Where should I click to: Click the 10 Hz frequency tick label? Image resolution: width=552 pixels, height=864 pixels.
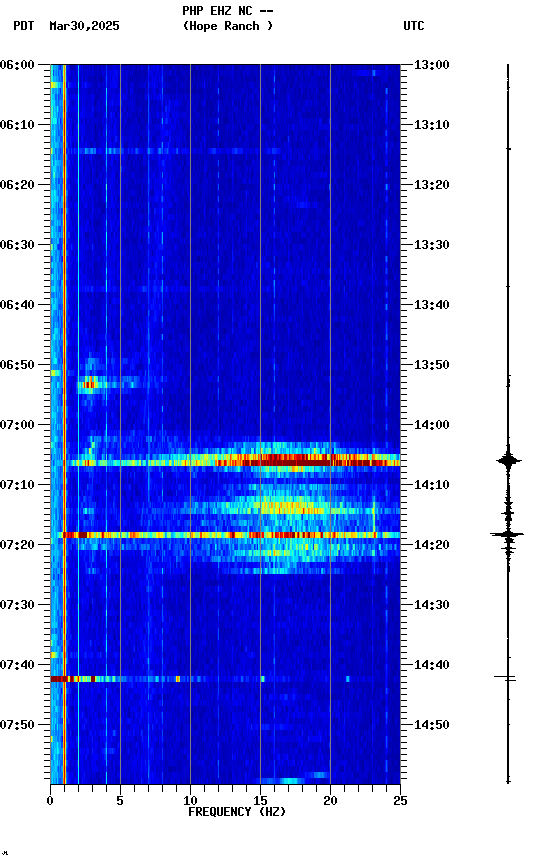[x=190, y=801]
